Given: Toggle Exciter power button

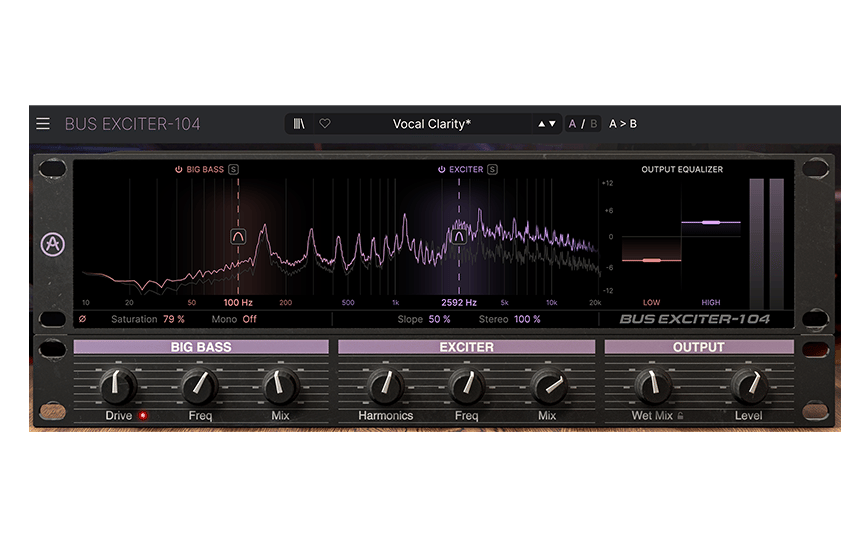Looking at the screenshot, I should coord(442,170).
